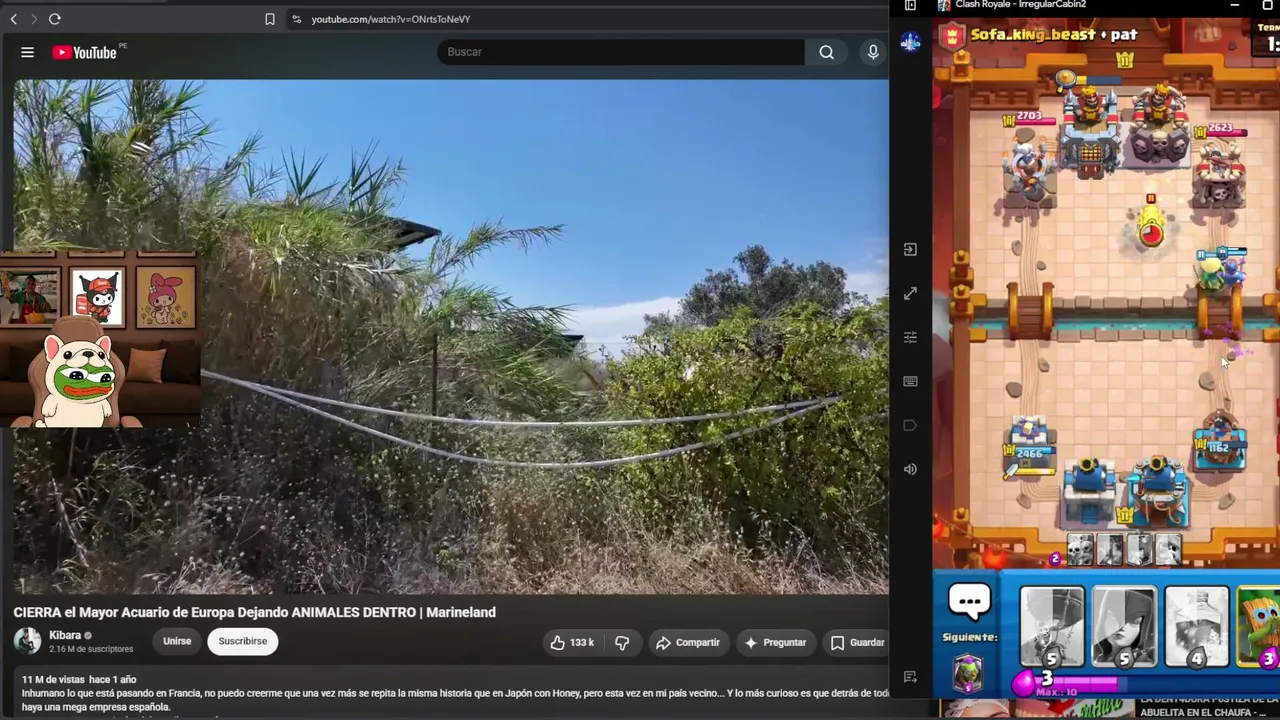Click the Preguntar button
This screenshot has width=1280, height=720.
[775, 642]
